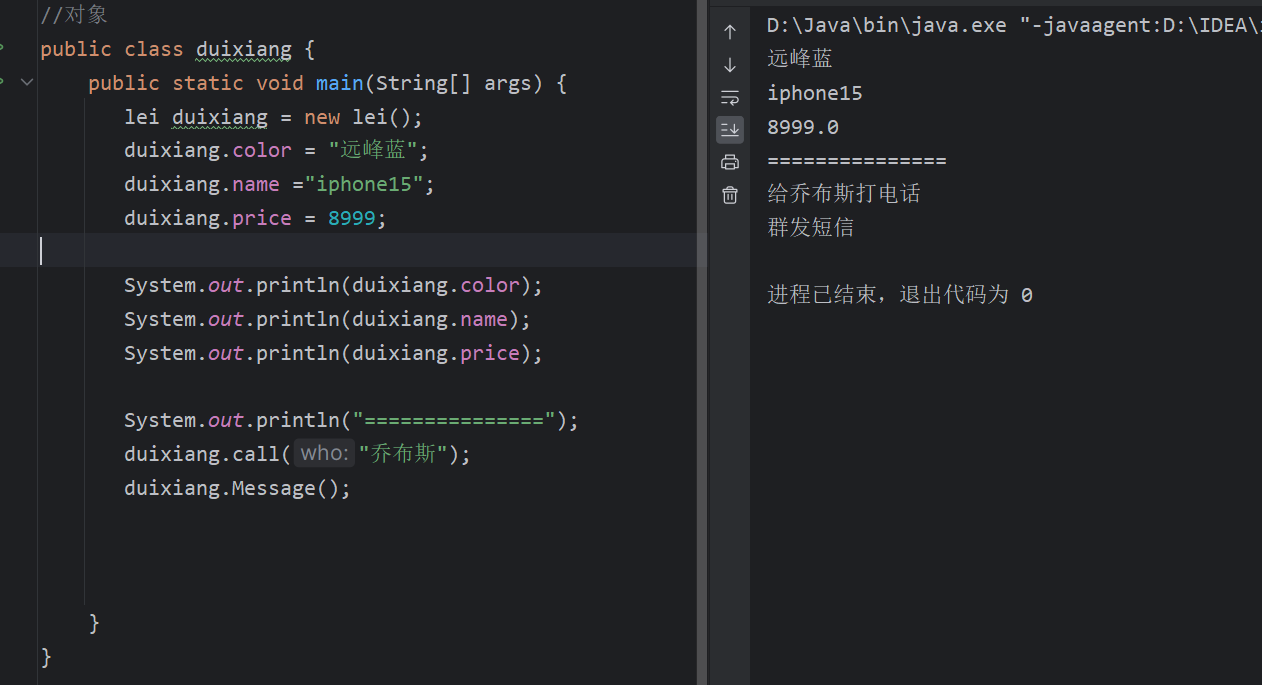Run main method from gutter arrow
Viewport: 1262px width, 685px height.
point(3,81)
